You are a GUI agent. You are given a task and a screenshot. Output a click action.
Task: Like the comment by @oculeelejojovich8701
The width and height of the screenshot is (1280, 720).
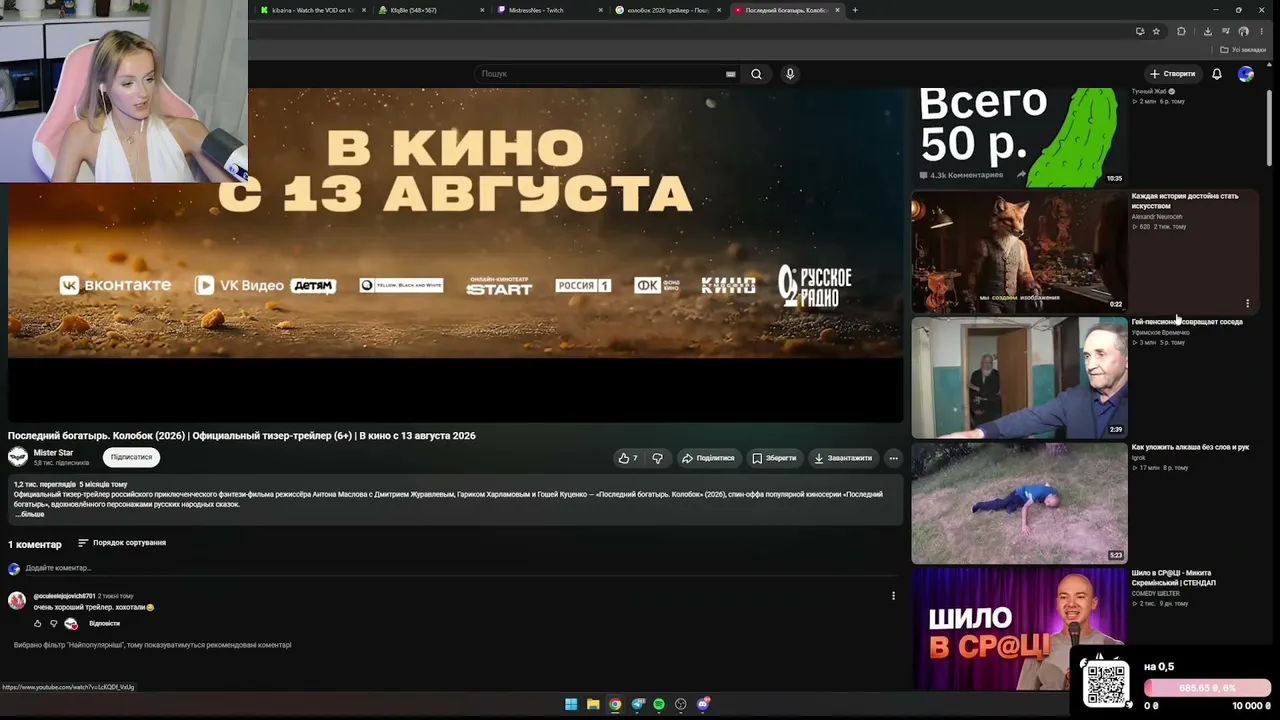(x=38, y=624)
